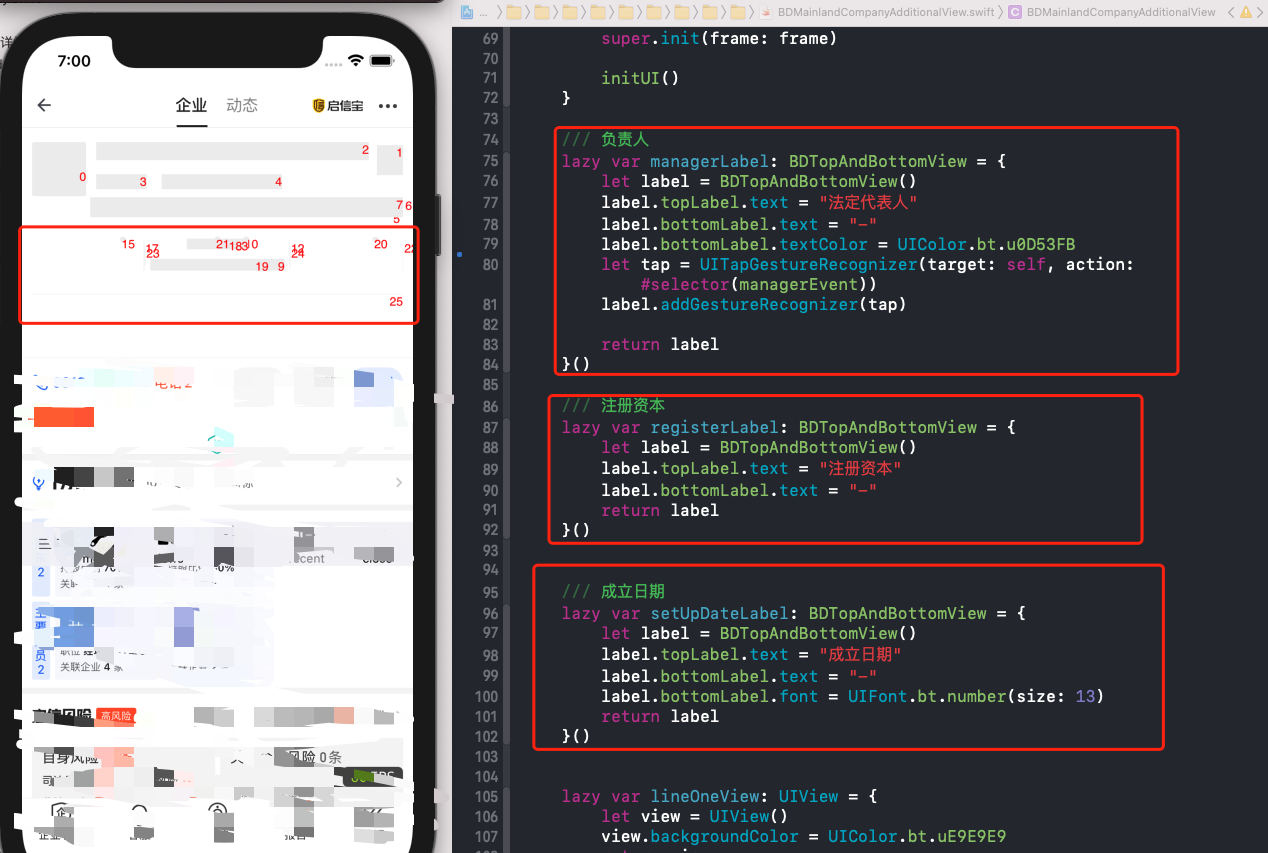Go to previous issue with the left chevron
Viewport: 1268px width, 853px height.
(x=1230, y=12)
